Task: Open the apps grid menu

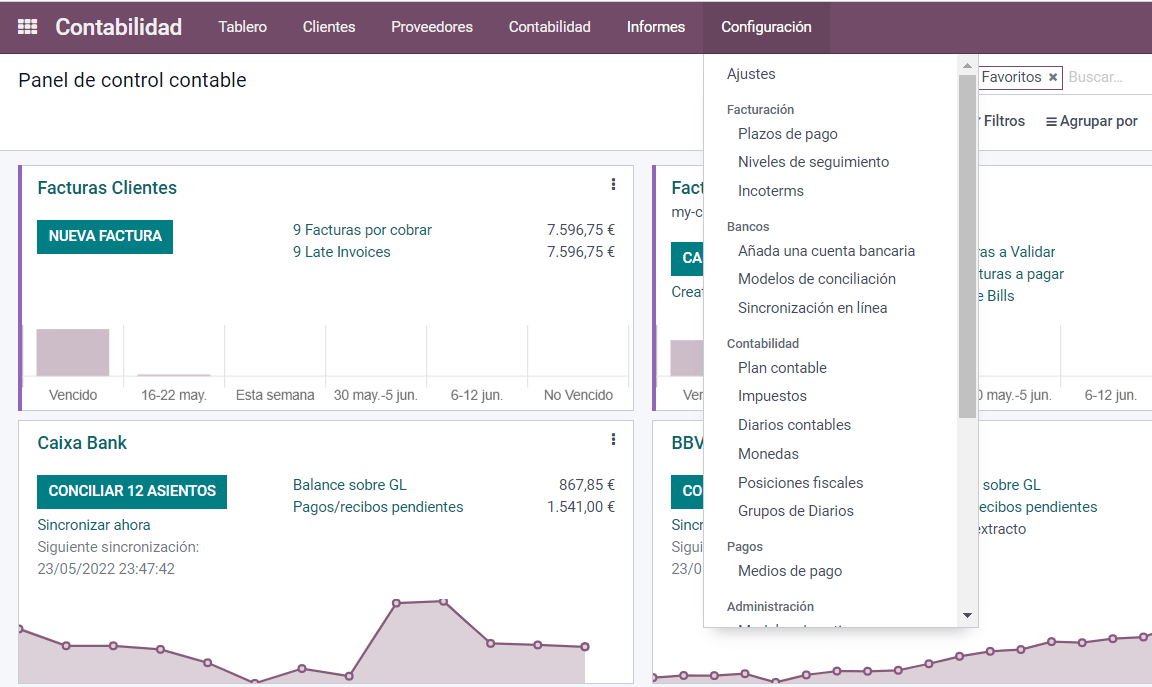Action: (x=27, y=27)
